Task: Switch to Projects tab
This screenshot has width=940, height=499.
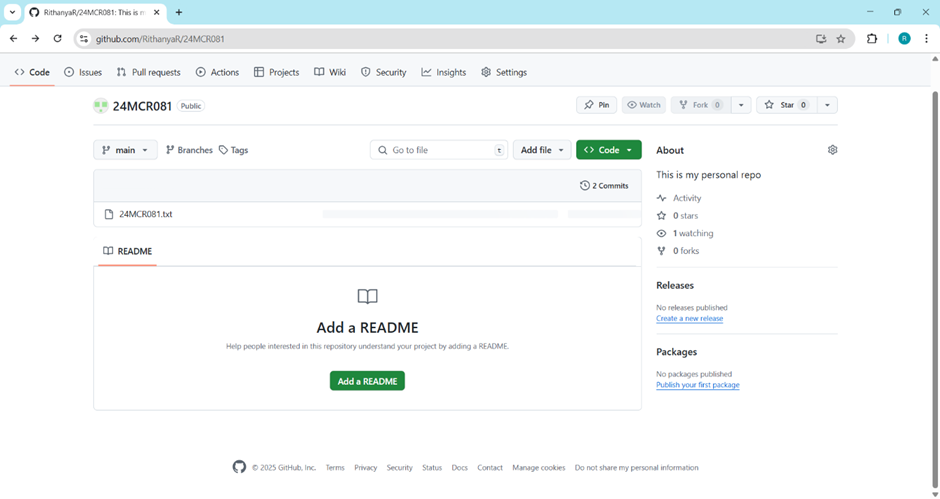Action: 276,72
